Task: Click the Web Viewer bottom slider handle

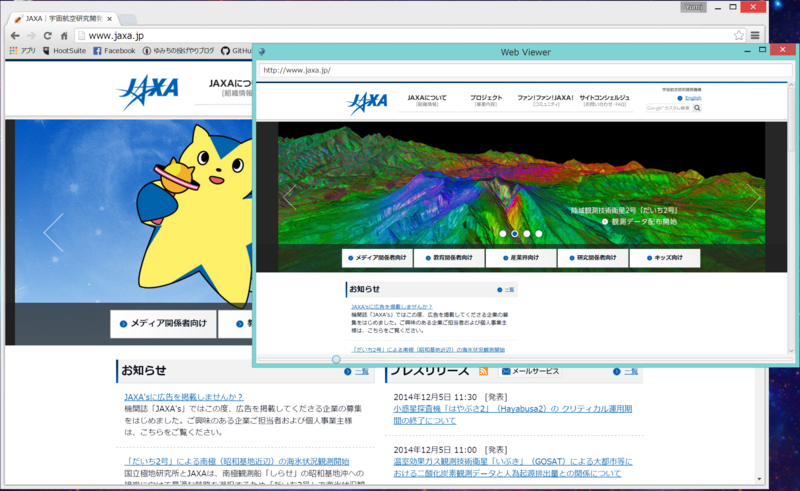Action: coord(336,359)
